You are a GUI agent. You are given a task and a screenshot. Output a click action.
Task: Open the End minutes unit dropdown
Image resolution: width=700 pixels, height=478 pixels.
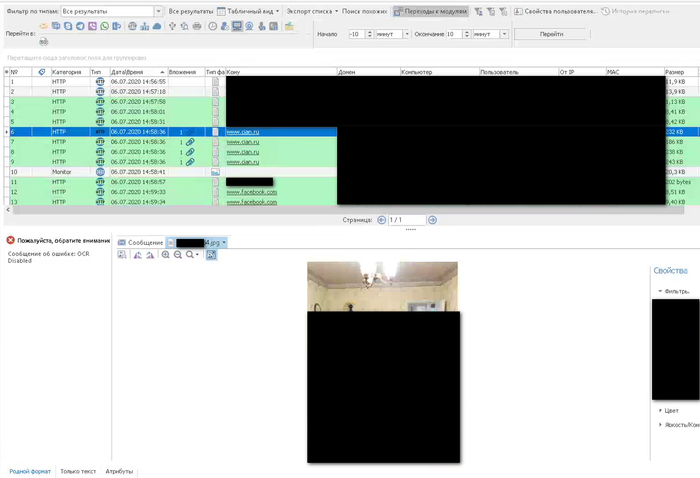(x=504, y=34)
